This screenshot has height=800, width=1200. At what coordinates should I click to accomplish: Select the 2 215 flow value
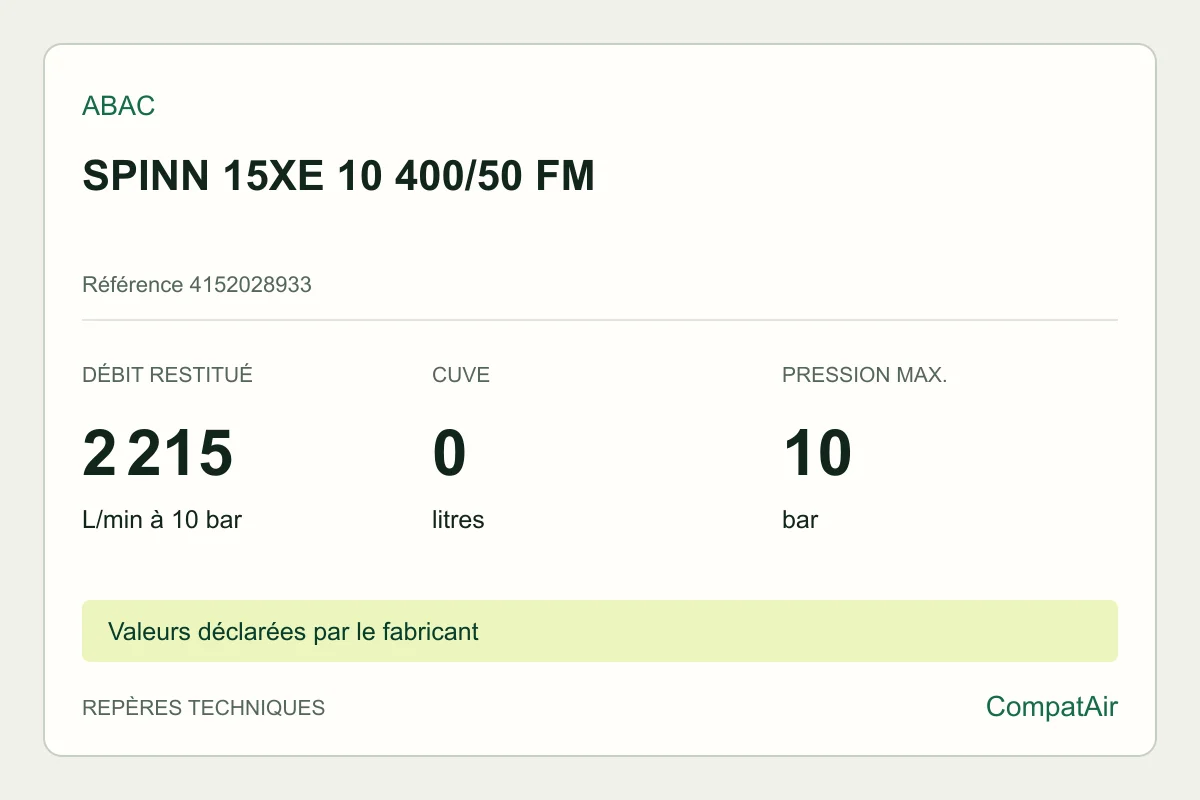pos(157,453)
